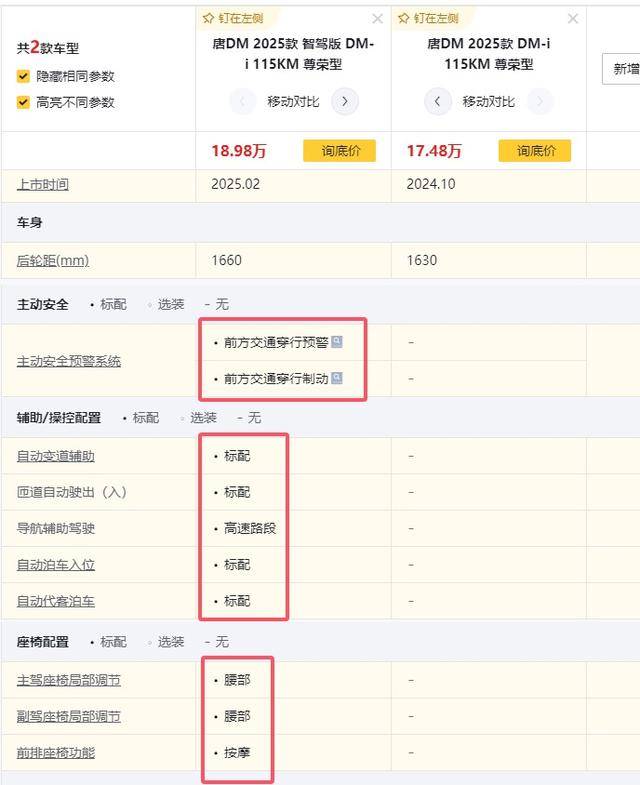Open the 自动代客泊车 link
The height and width of the screenshot is (785, 640).
click(x=56, y=601)
